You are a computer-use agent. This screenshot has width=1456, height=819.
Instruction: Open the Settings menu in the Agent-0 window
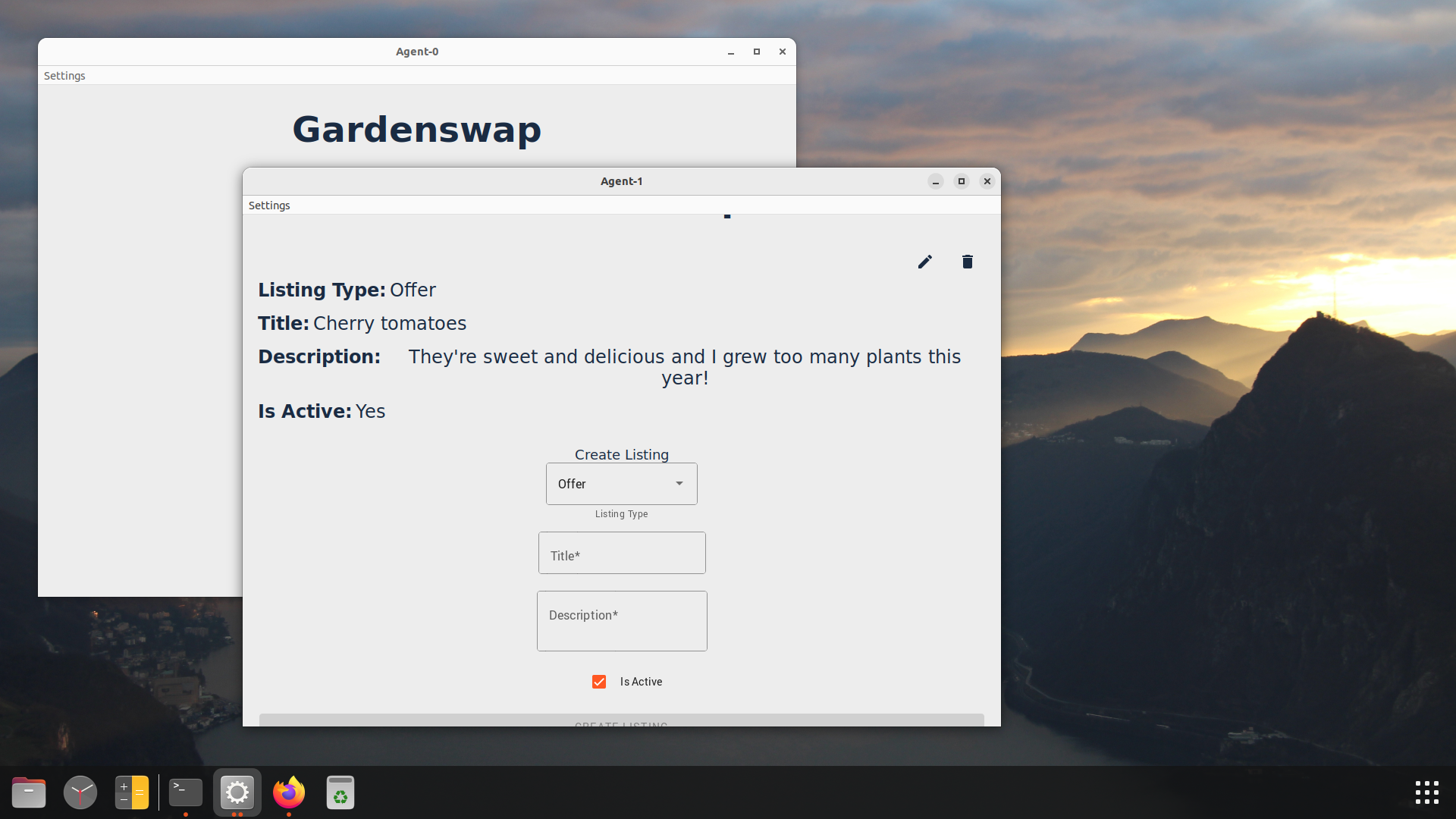64,75
